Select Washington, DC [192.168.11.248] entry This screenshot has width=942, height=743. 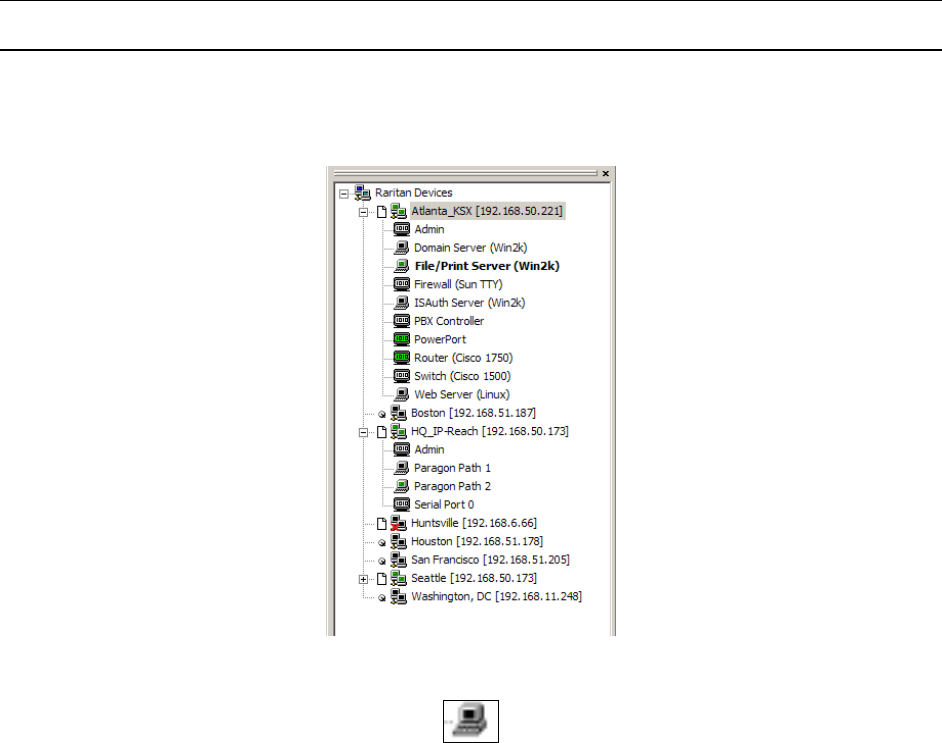[x=496, y=596]
